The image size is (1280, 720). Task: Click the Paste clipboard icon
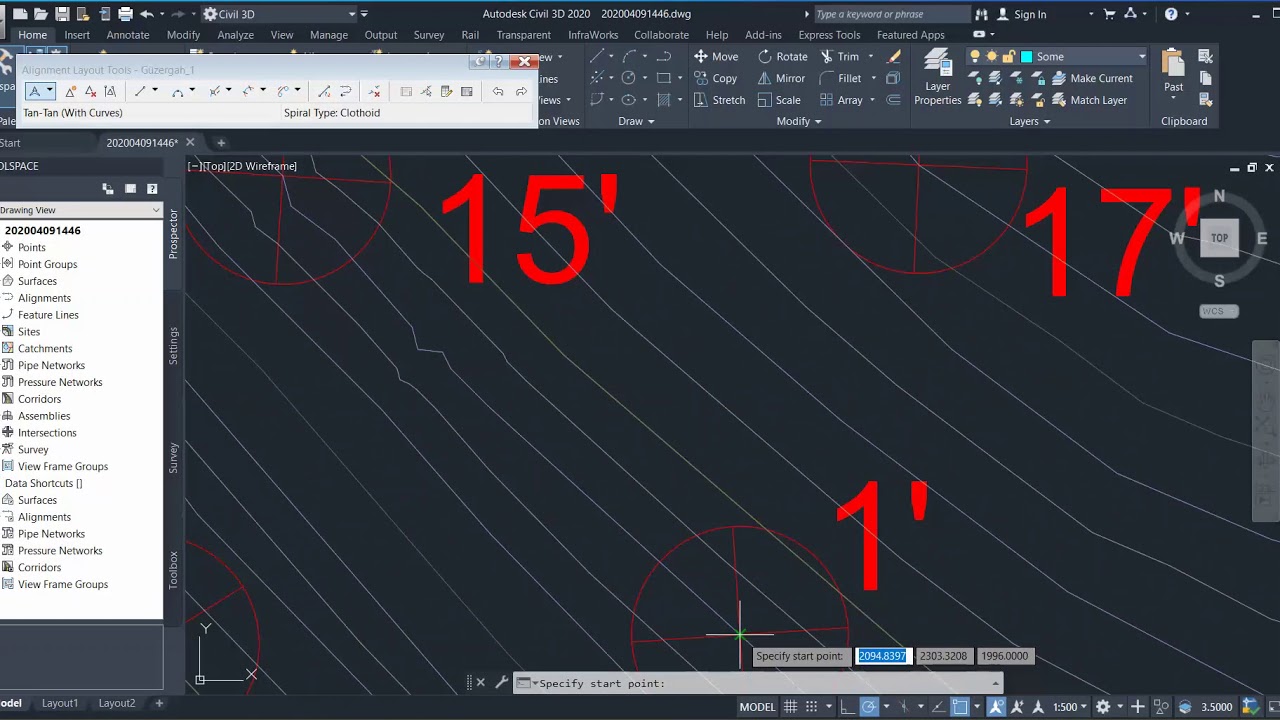click(1174, 62)
